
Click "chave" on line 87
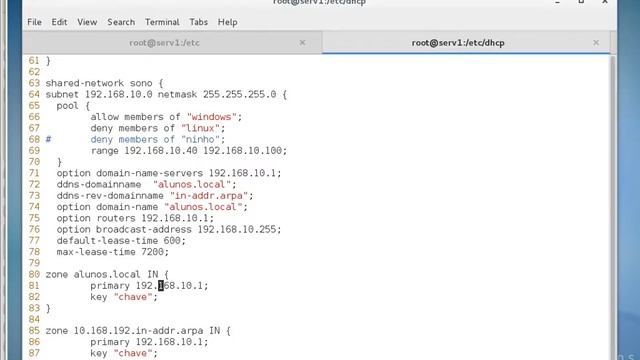point(133,353)
